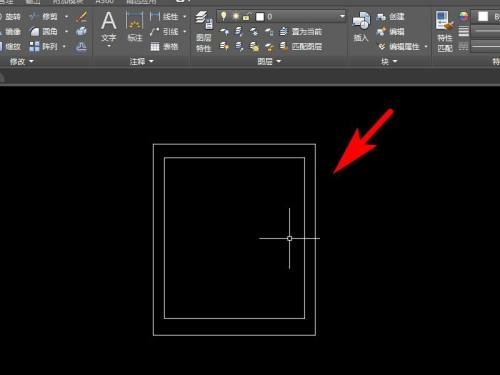Open the dropdown arrow beside 引线
The image size is (500, 375).
pyautogui.click(x=185, y=32)
